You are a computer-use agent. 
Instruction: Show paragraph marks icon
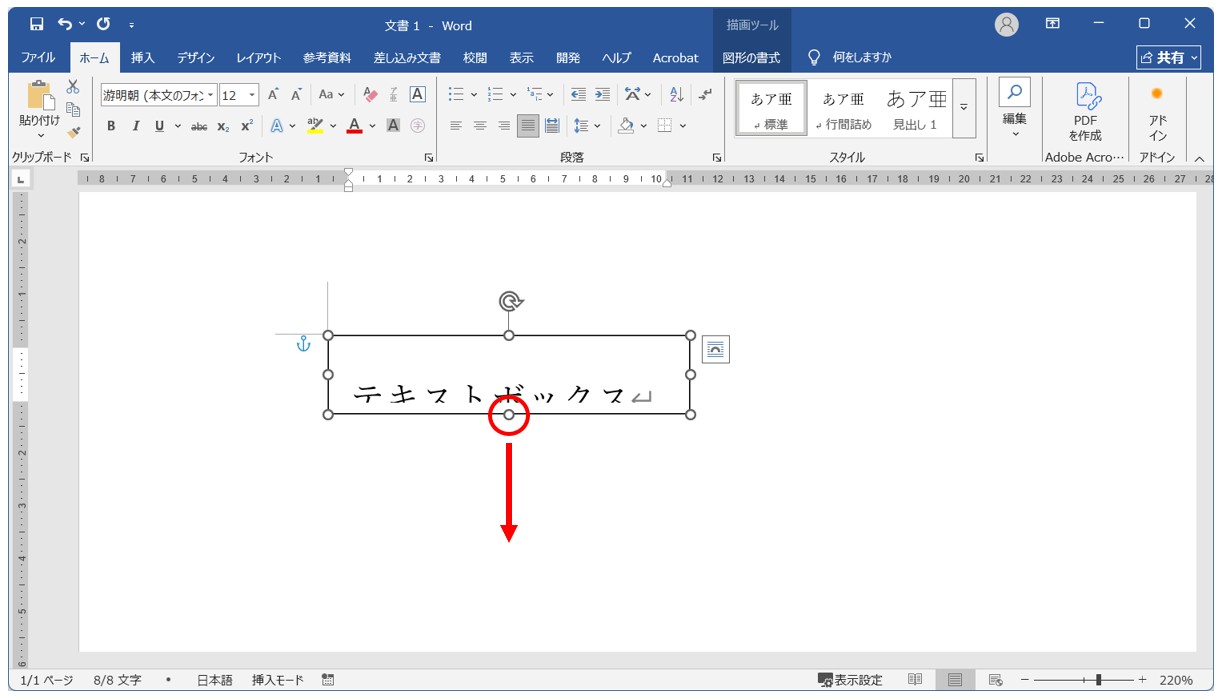click(705, 95)
